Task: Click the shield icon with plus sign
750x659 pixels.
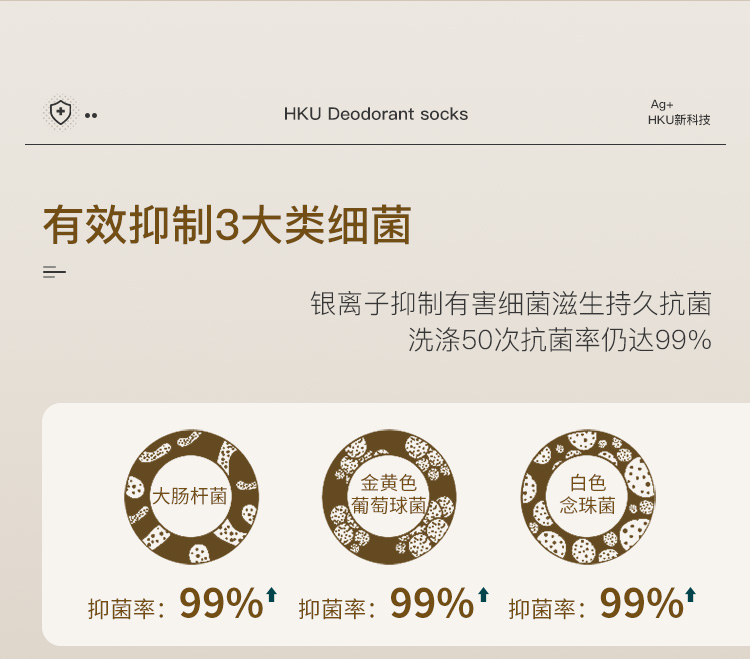Action: tap(60, 113)
